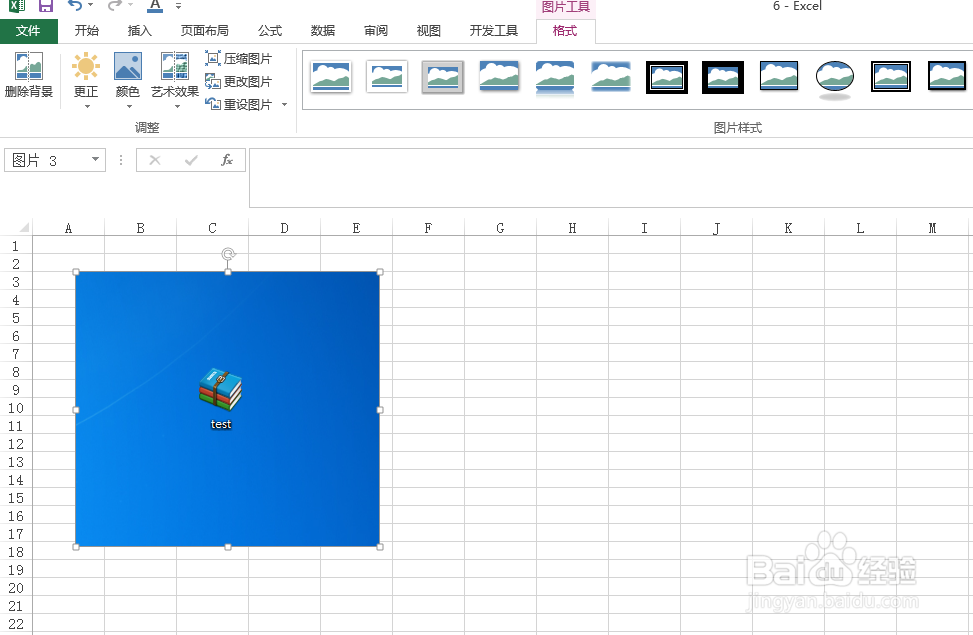Switch to the 数据 (Data) tab
This screenshot has width=973, height=635.
[x=323, y=31]
